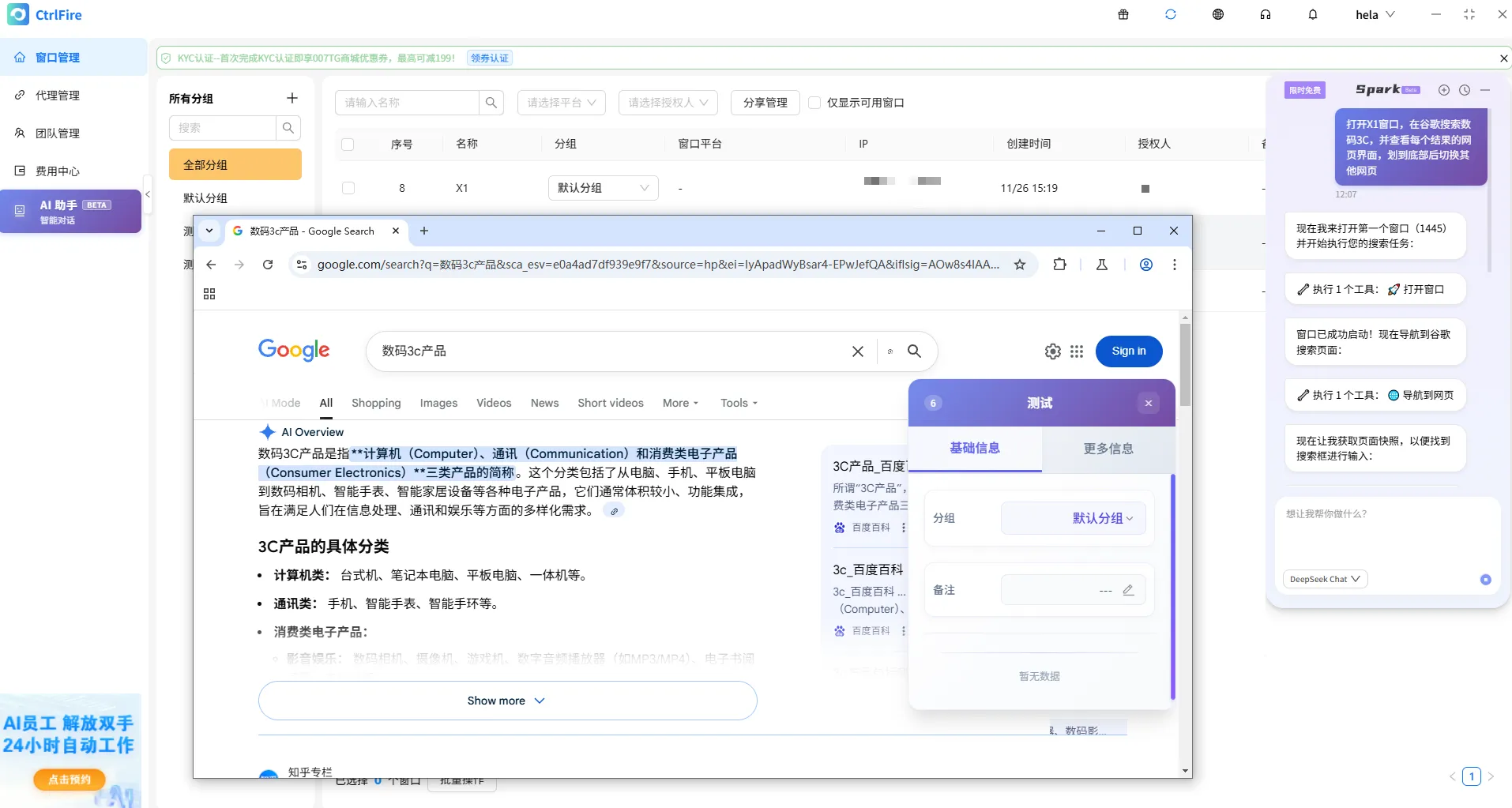Screen dimensions: 1512x808
Task: Open the notification bell
Action: [x=1312, y=14]
